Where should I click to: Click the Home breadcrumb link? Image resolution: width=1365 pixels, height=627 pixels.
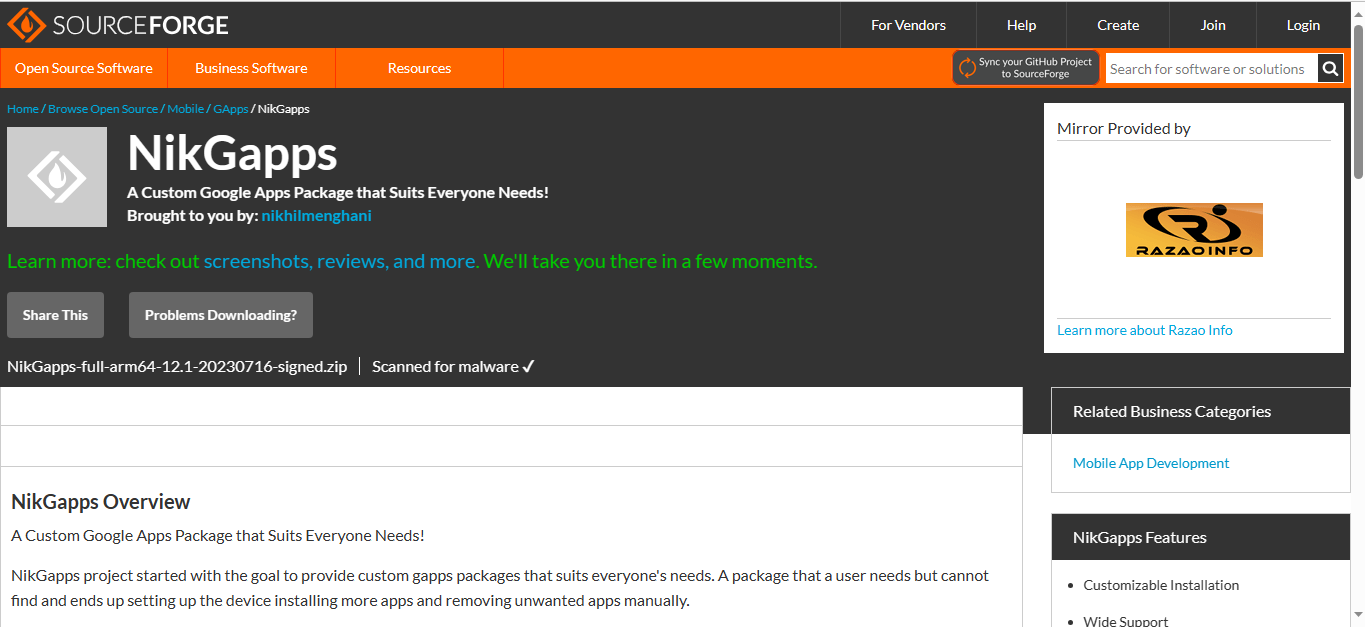pos(23,109)
